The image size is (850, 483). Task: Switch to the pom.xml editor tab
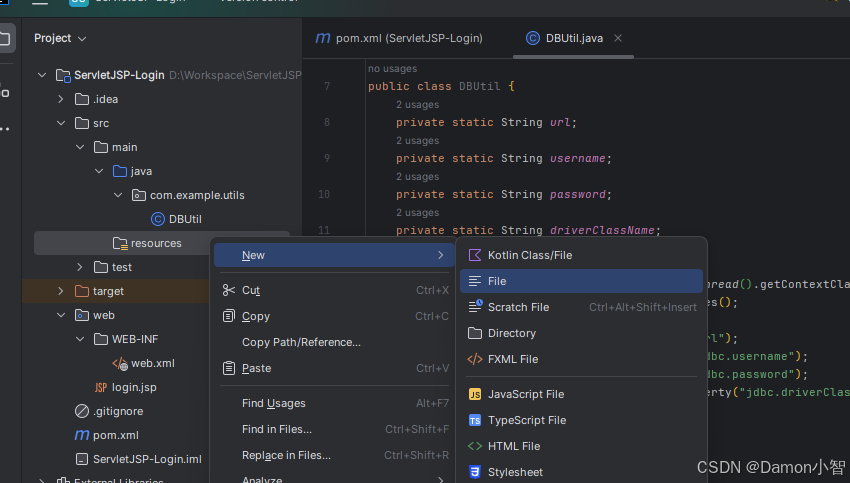coord(399,38)
